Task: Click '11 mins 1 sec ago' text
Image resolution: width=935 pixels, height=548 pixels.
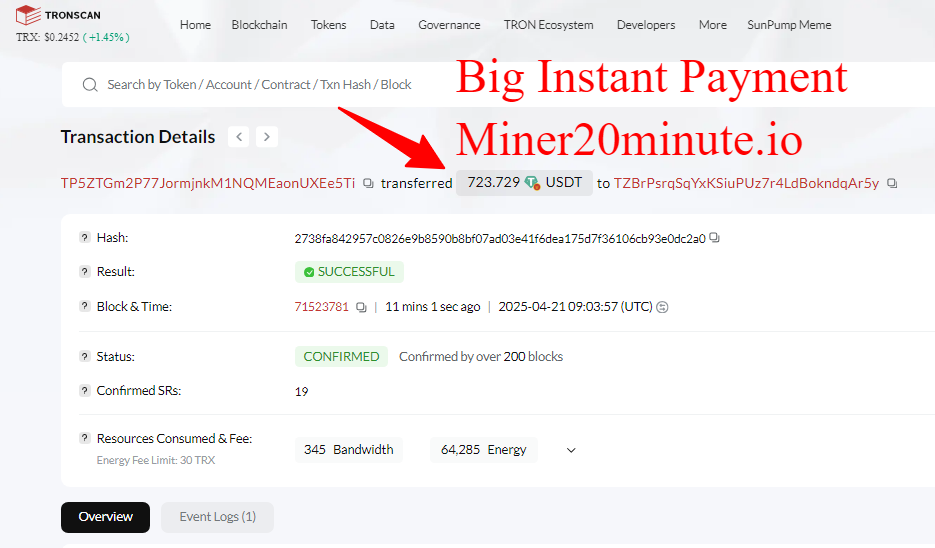Action: click(x=432, y=306)
